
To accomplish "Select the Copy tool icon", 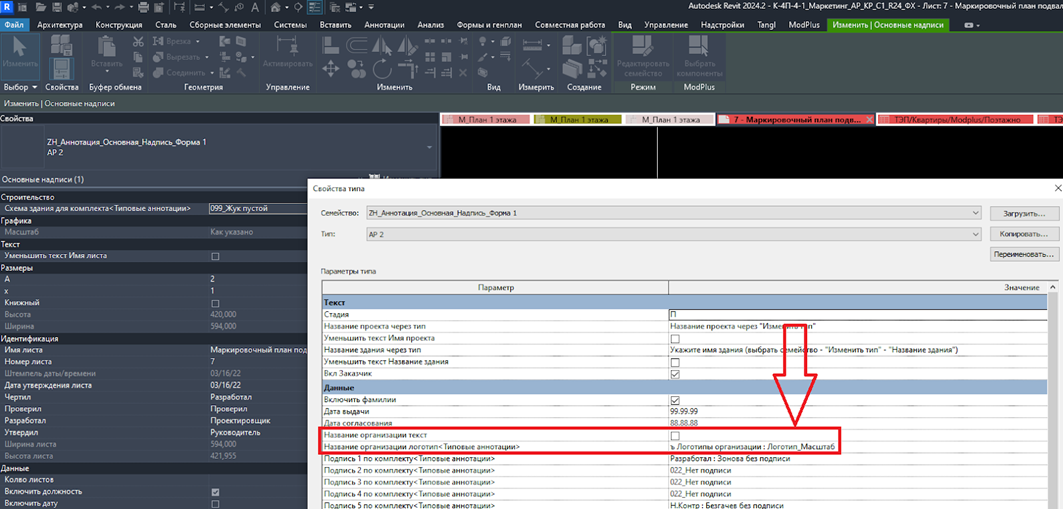I will click(x=357, y=68).
